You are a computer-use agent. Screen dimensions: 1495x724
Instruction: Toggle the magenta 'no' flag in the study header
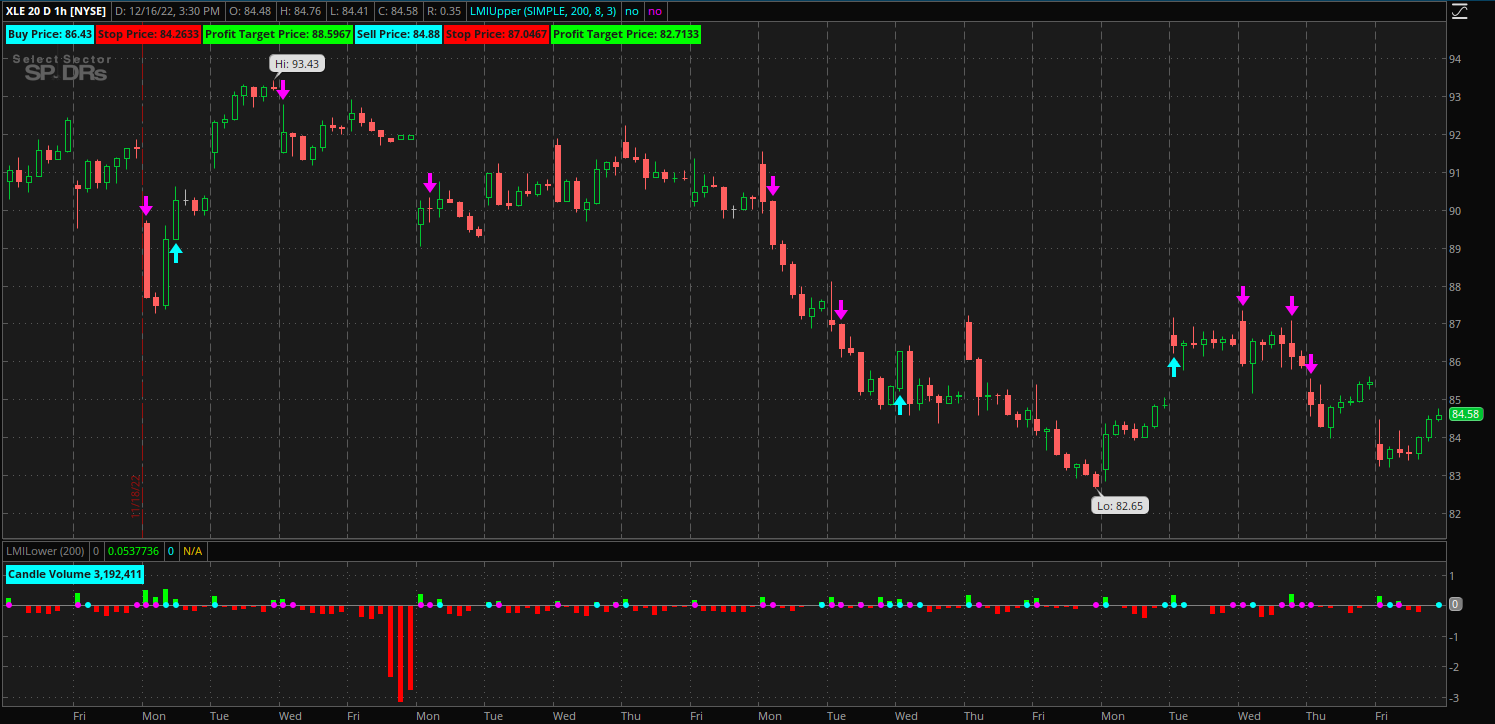pos(654,11)
